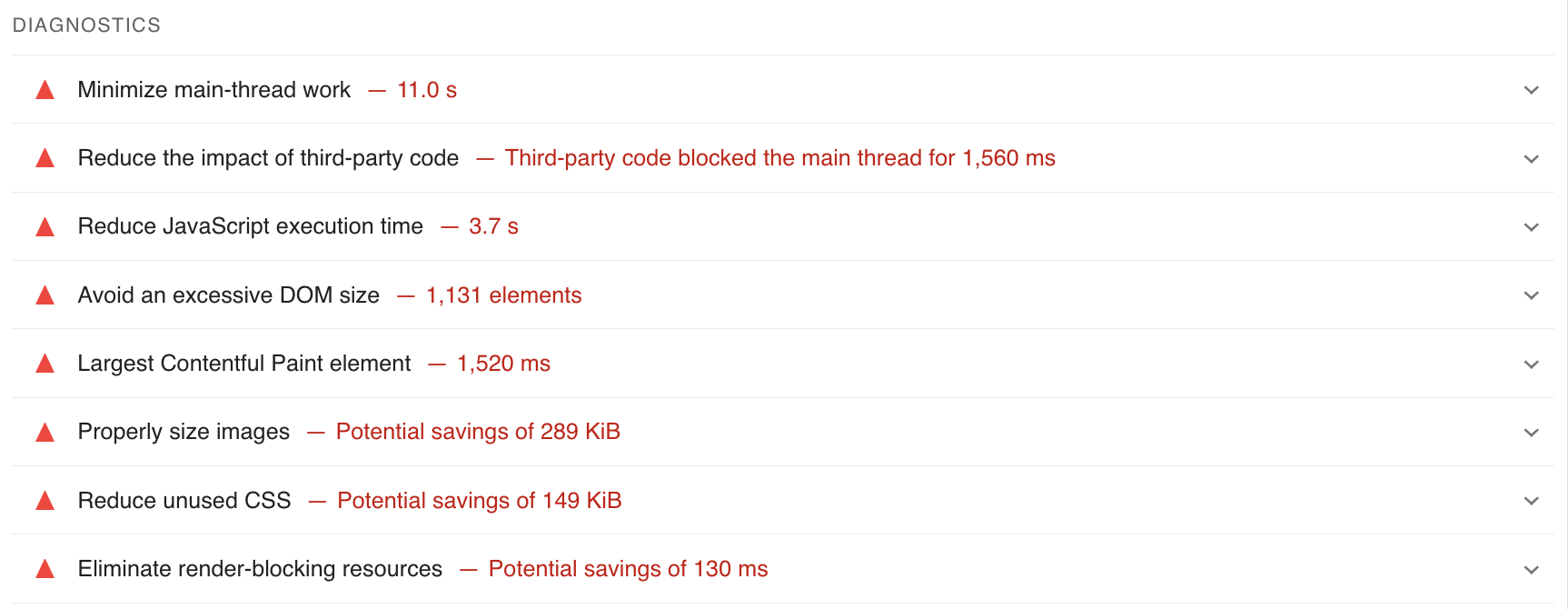Screen dimensions: 1568x609
Task: Open the render-blocking resources chevron
Action: click(1531, 570)
